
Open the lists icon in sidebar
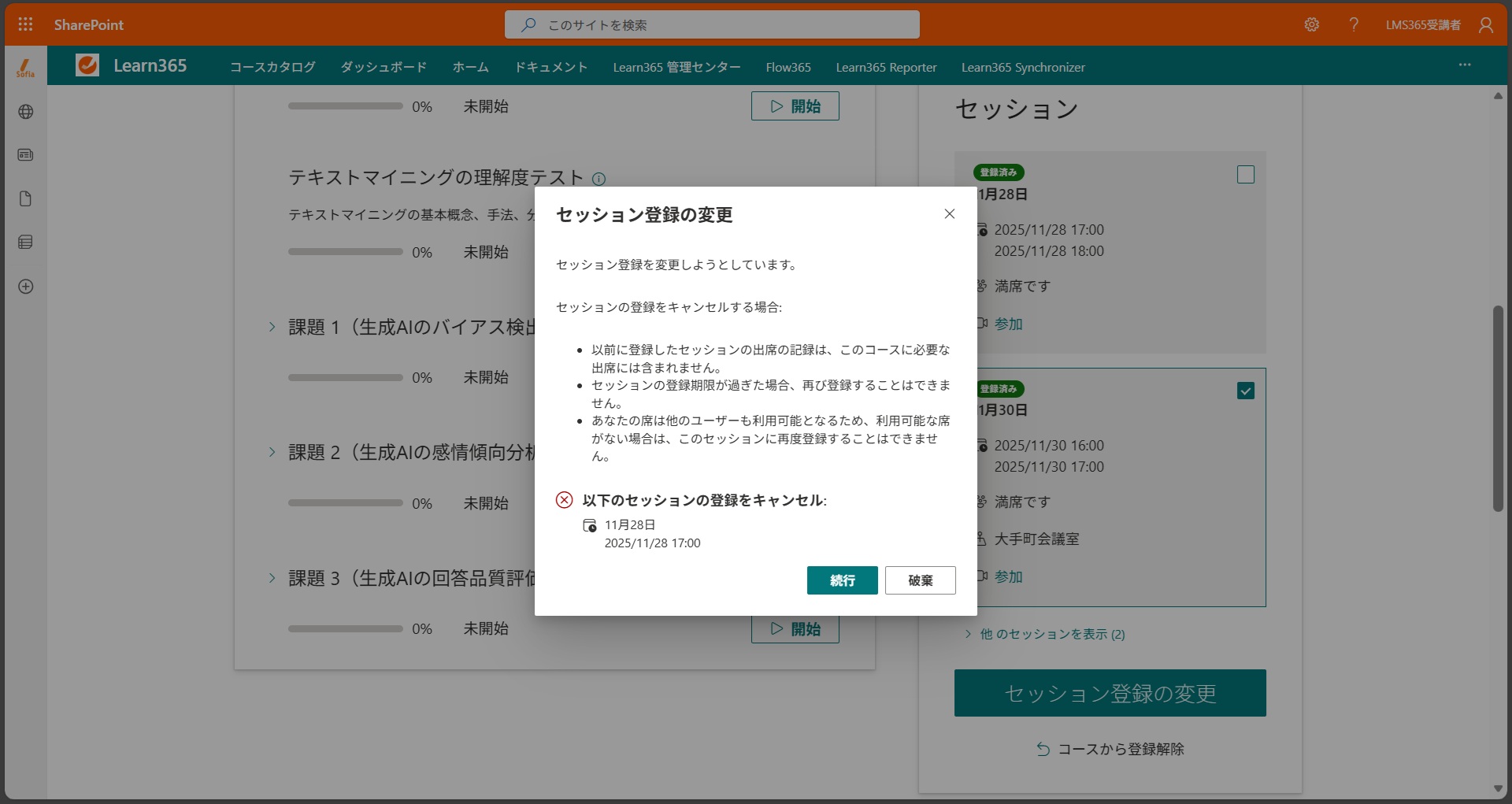point(26,243)
